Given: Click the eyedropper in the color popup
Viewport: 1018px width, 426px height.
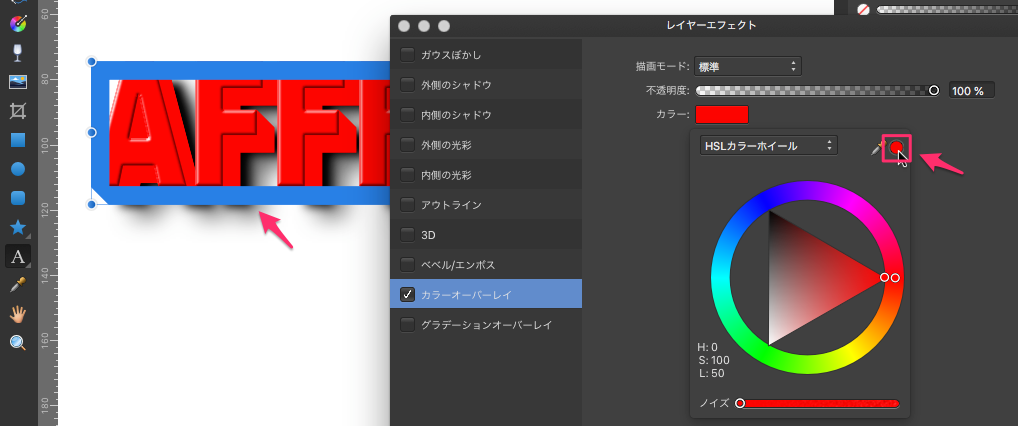Looking at the screenshot, I should point(878,148).
